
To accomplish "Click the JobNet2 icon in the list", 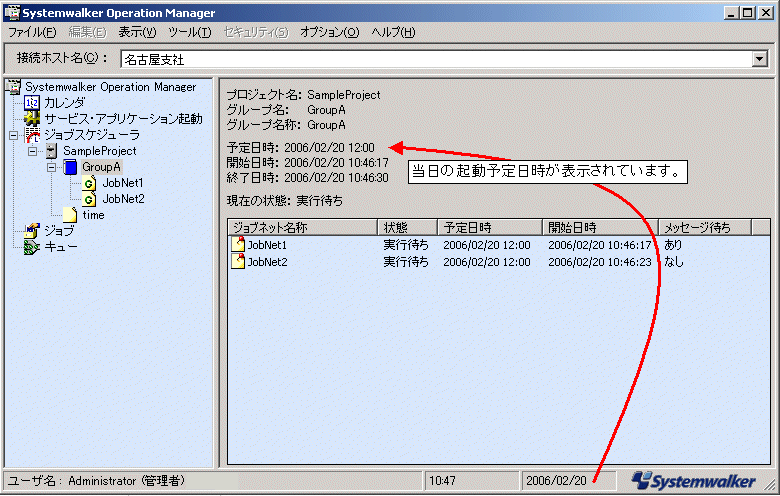I will tap(238, 262).
